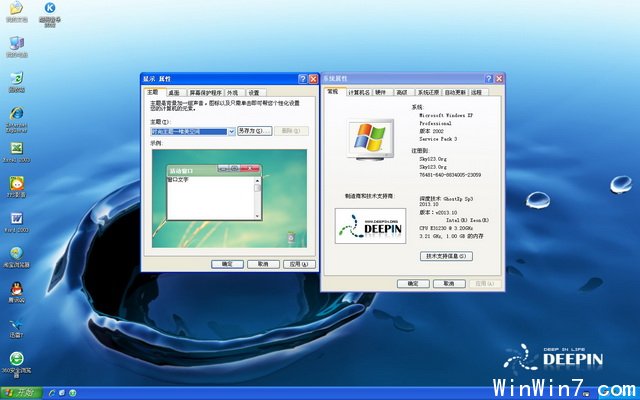Open the 远程 tab in System Properties
The image size is (640, 400).
(x=478, y=92)
